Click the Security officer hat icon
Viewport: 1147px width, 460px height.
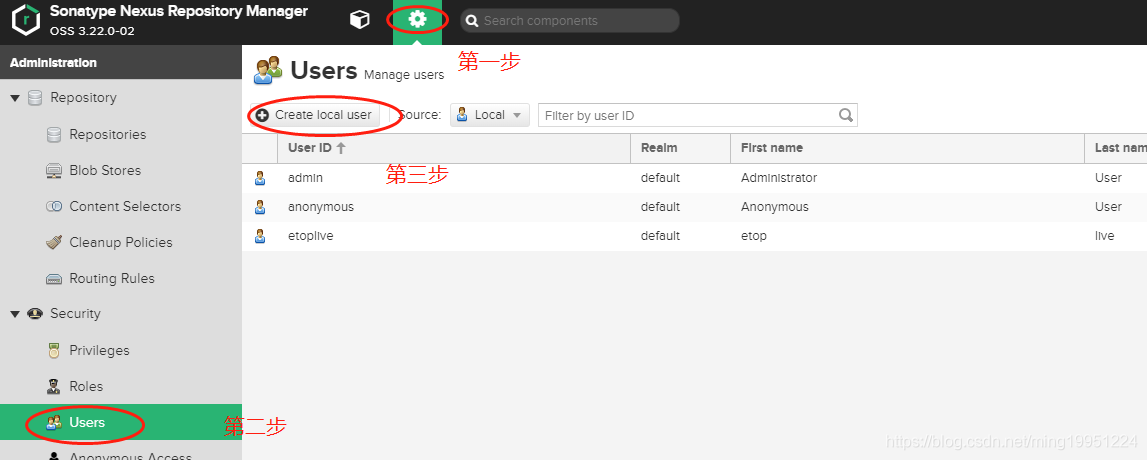click(34, 314)
